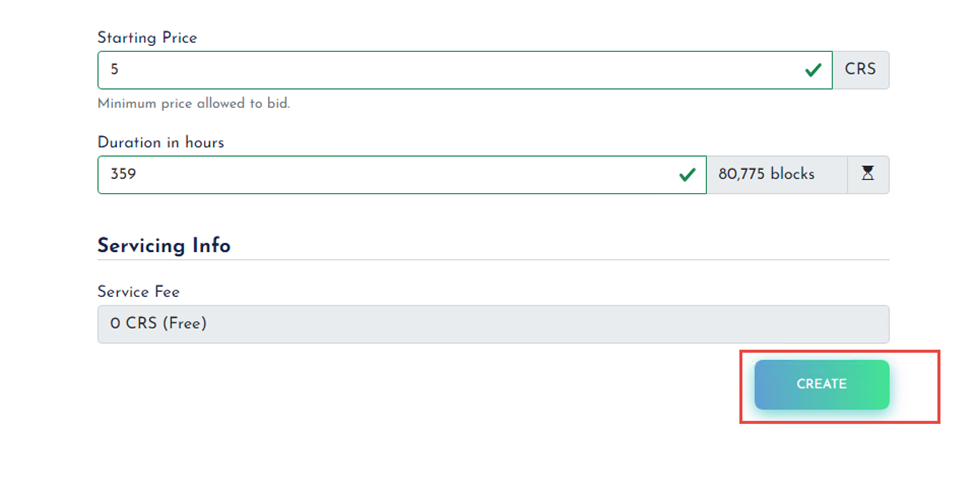Image resolution: width=975 pixels, height=490 pixels.
Task: Click the word 'blocks' next to 80,775
Action: click(x=792, y=174)
